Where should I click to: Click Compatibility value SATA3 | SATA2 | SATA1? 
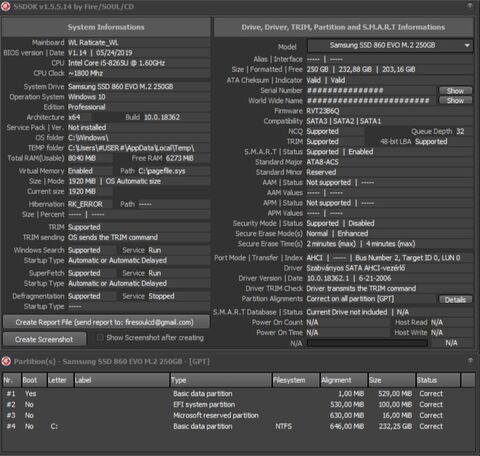(344, 121)
